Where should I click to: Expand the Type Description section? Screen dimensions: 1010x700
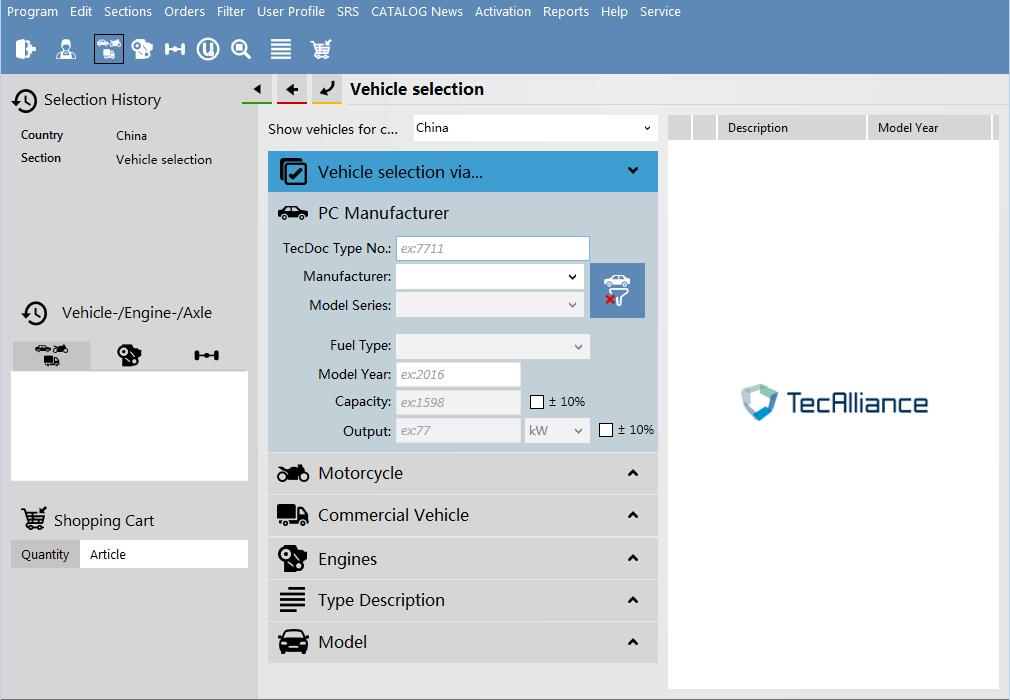(x=633, y=600)
